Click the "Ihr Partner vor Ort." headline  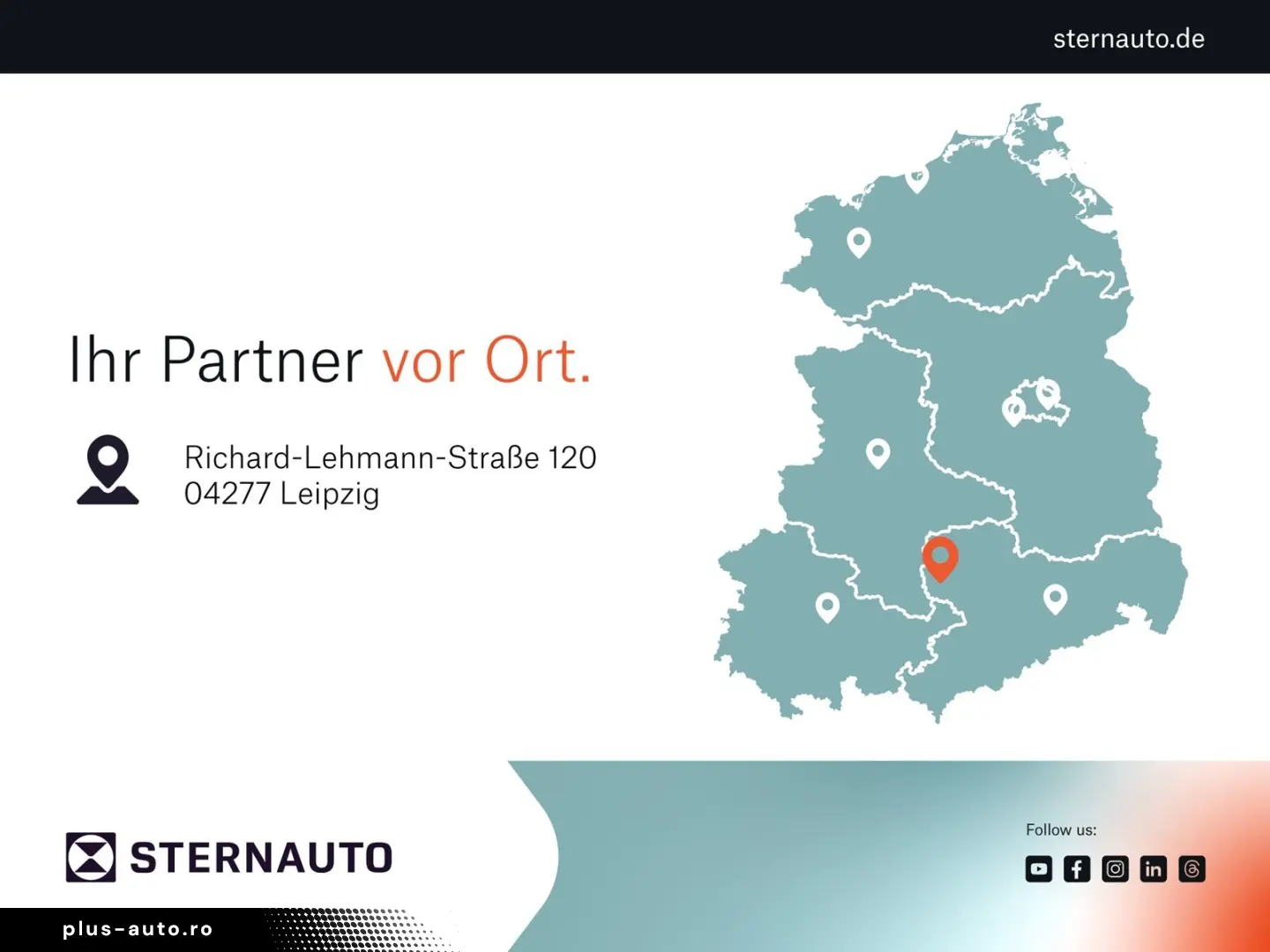coord(330,361)
